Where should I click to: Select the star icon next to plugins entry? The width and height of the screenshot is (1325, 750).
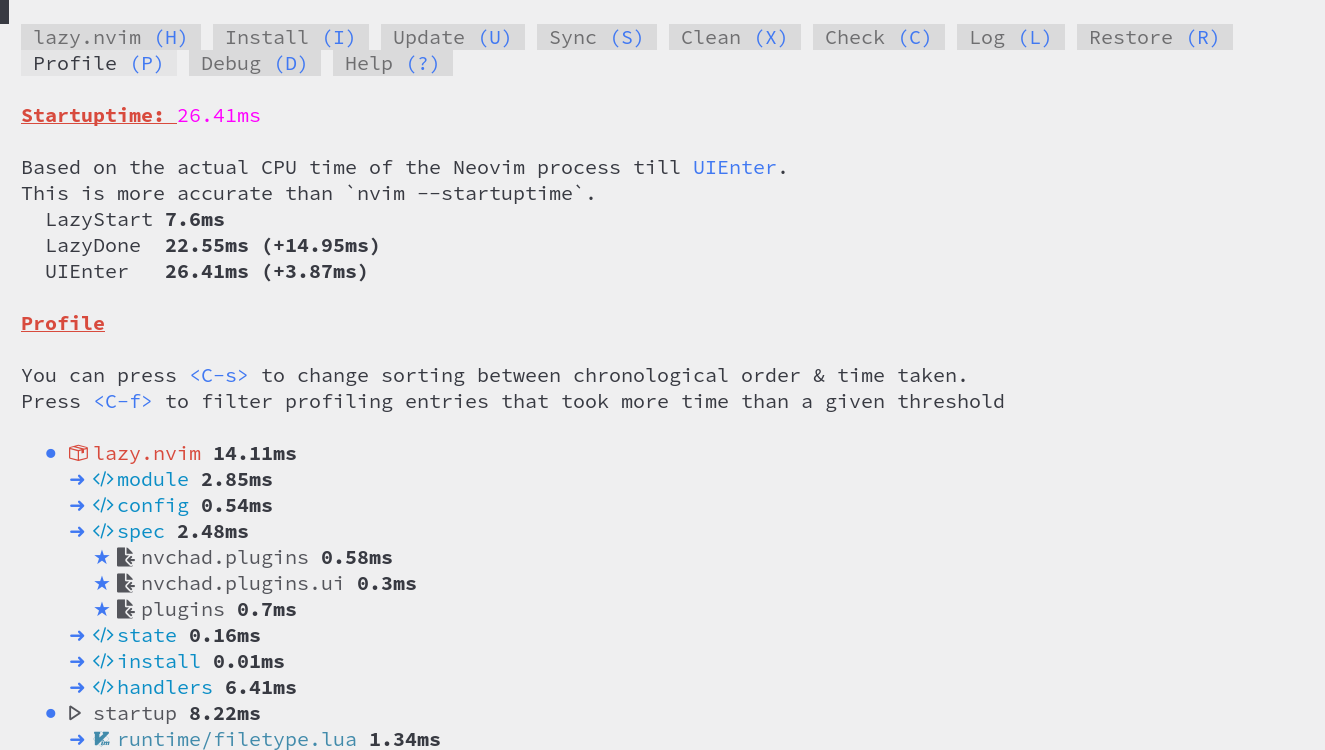coord(102,609)
